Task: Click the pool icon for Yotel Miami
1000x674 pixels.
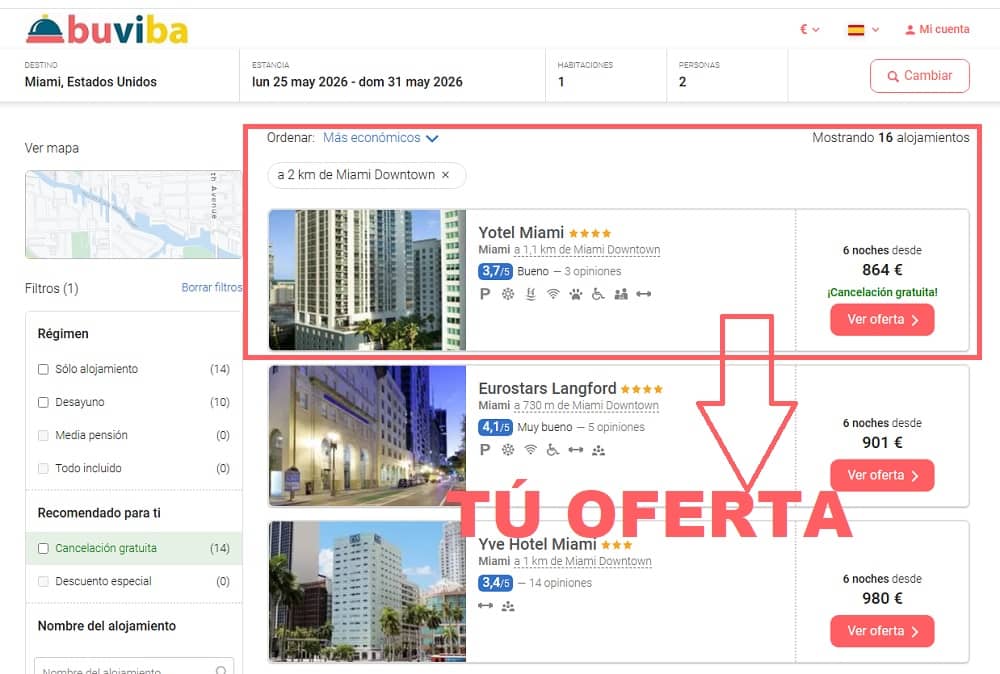Action: coord(531,294)
